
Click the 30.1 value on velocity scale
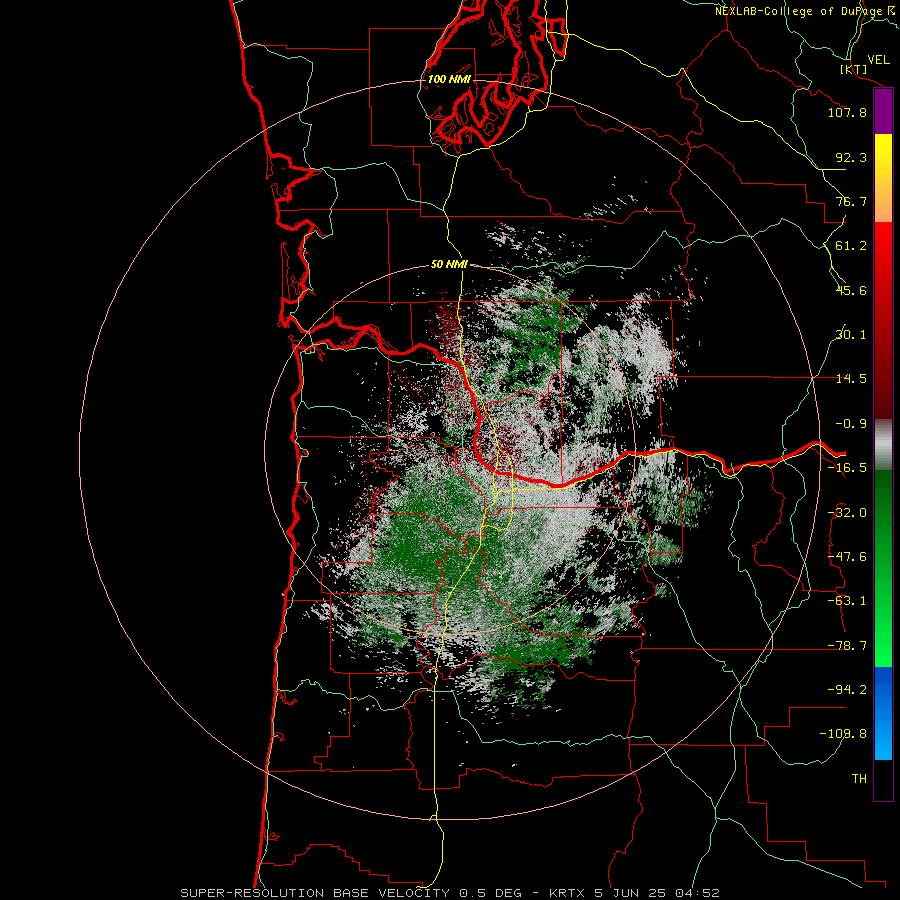851,335
